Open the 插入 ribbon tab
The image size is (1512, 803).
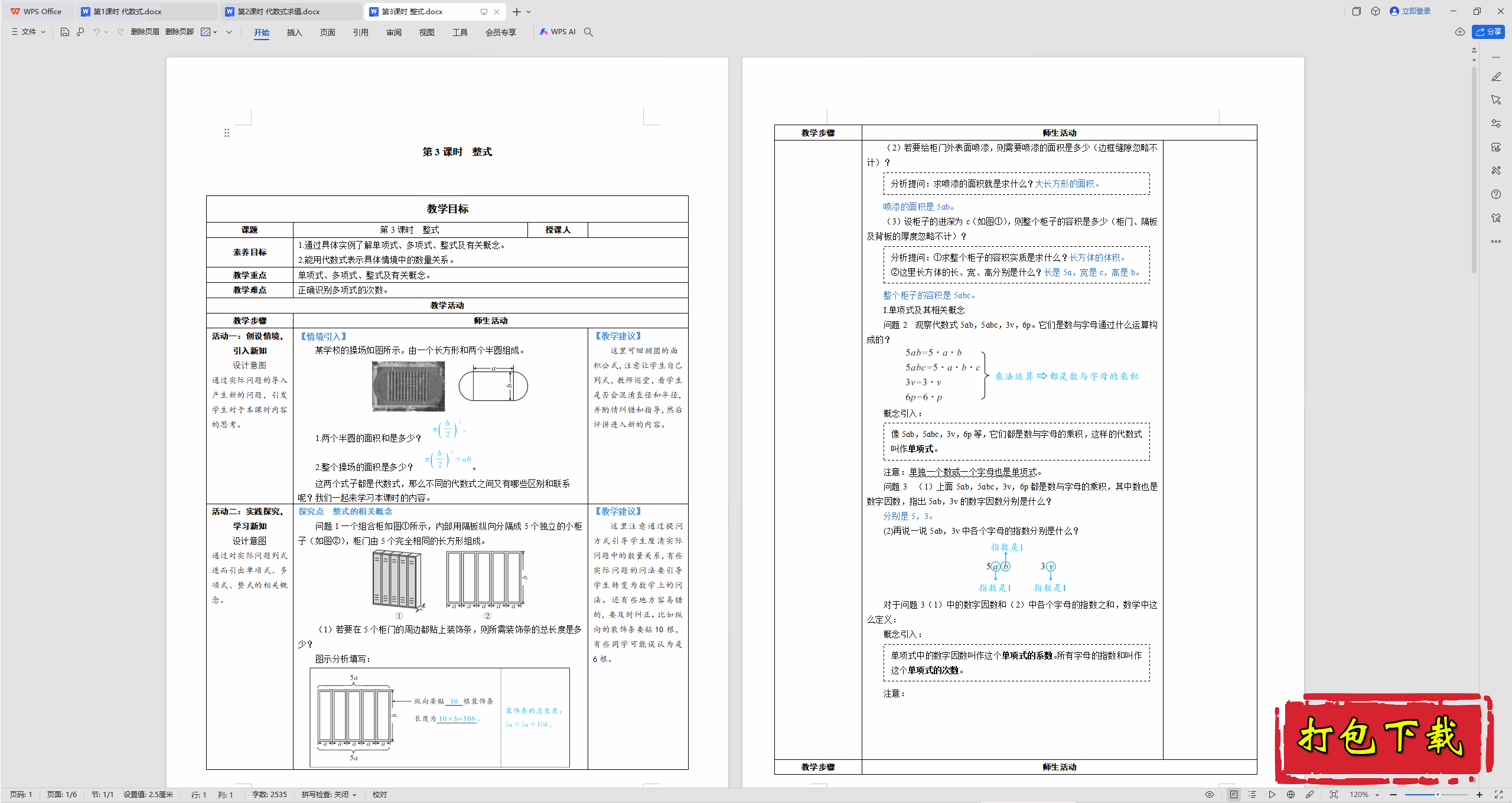[x=295, y=32]
